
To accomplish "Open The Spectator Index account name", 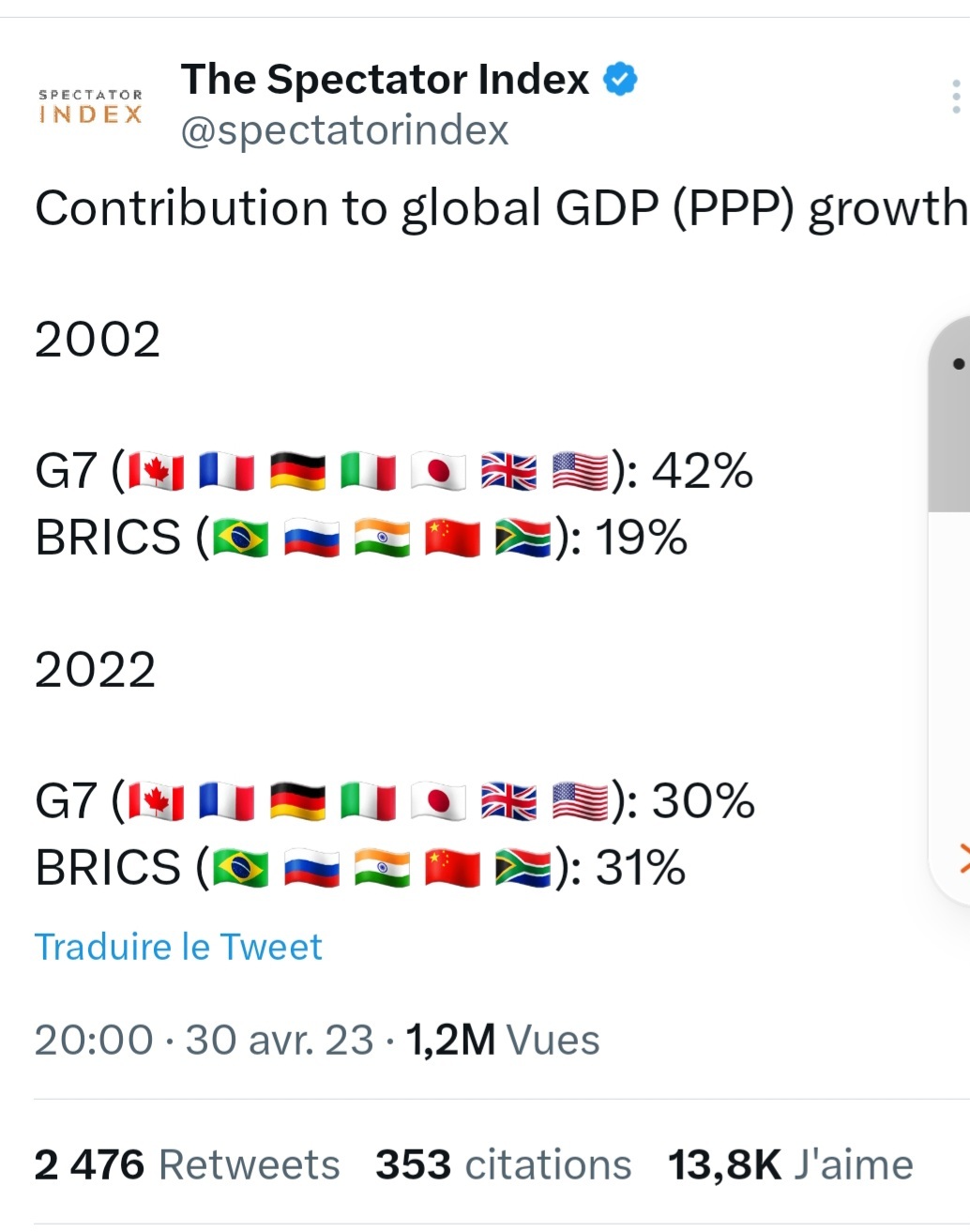I will point(385,80).
